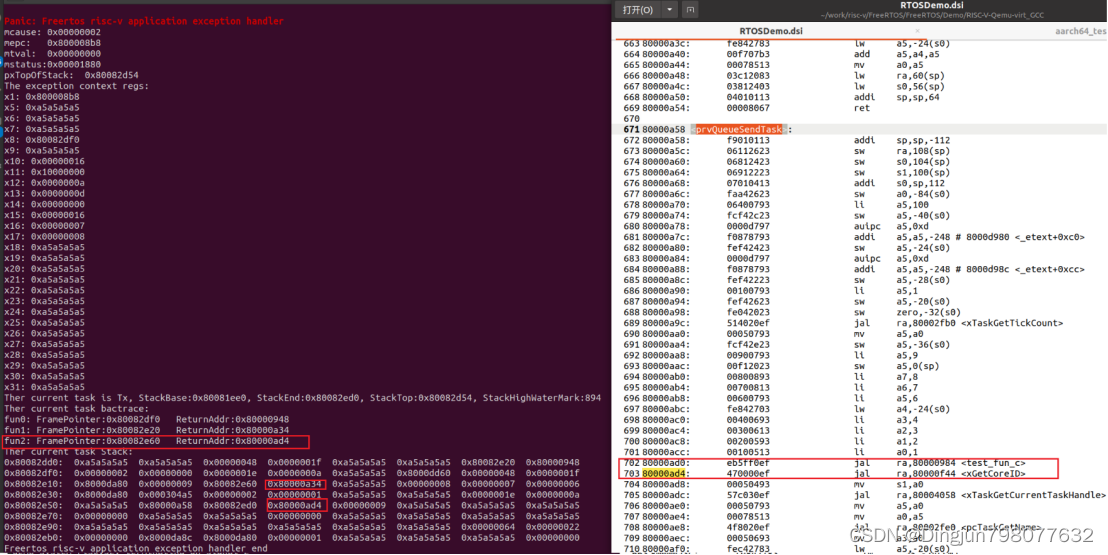
Task: Click line 689 jal to xTaskGetTickCount
Action: tap(843, 323)
